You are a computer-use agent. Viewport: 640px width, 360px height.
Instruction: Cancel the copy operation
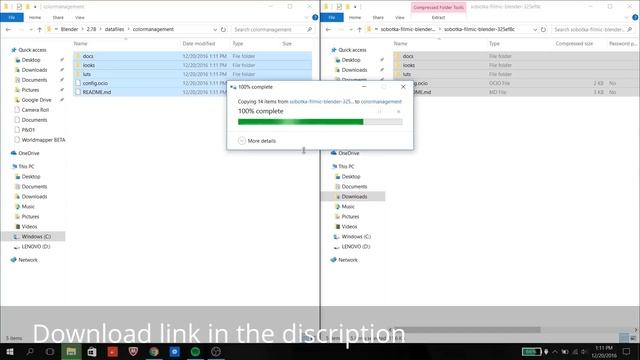point(398,111)
